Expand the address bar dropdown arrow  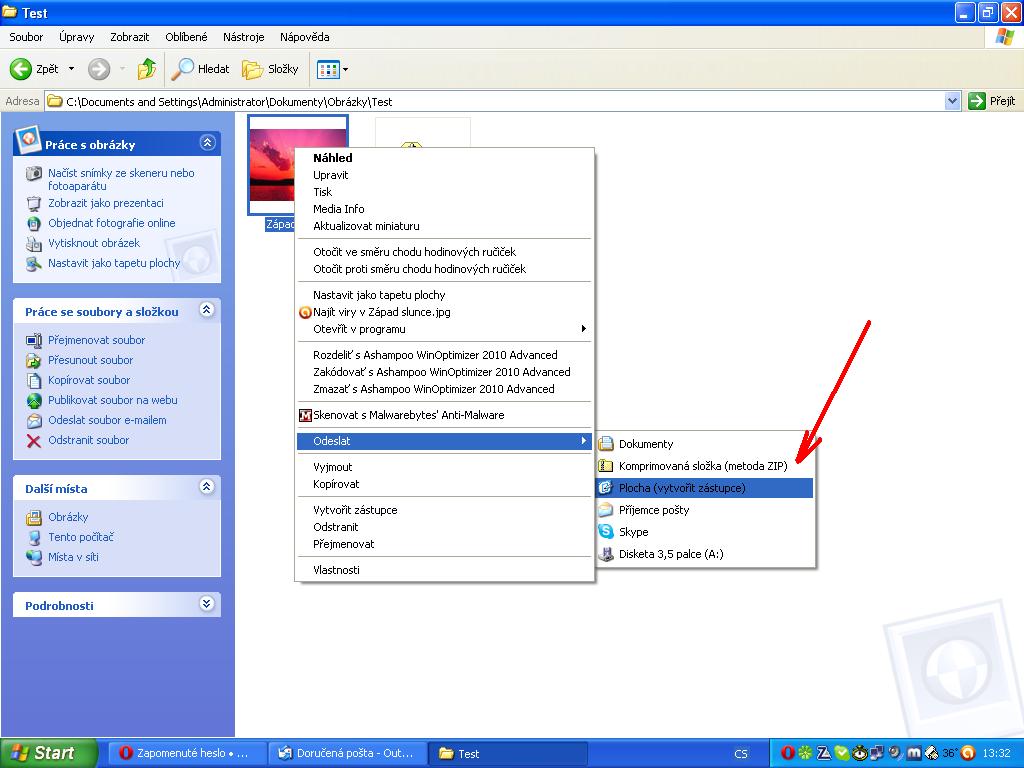(x=952, y=101)
